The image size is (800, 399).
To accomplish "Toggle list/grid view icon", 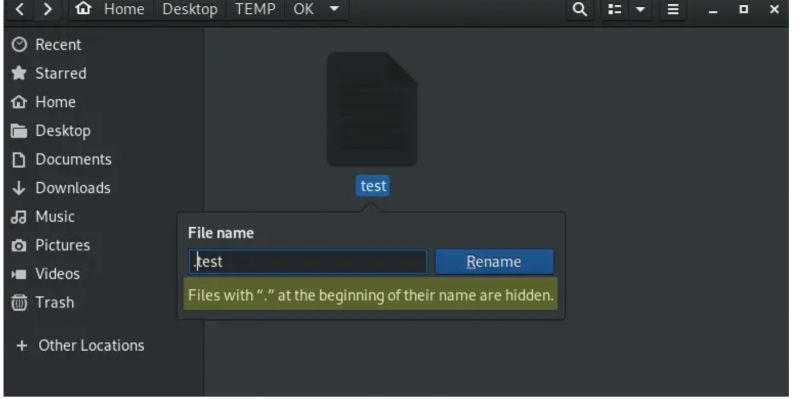I will click(615, 9).
